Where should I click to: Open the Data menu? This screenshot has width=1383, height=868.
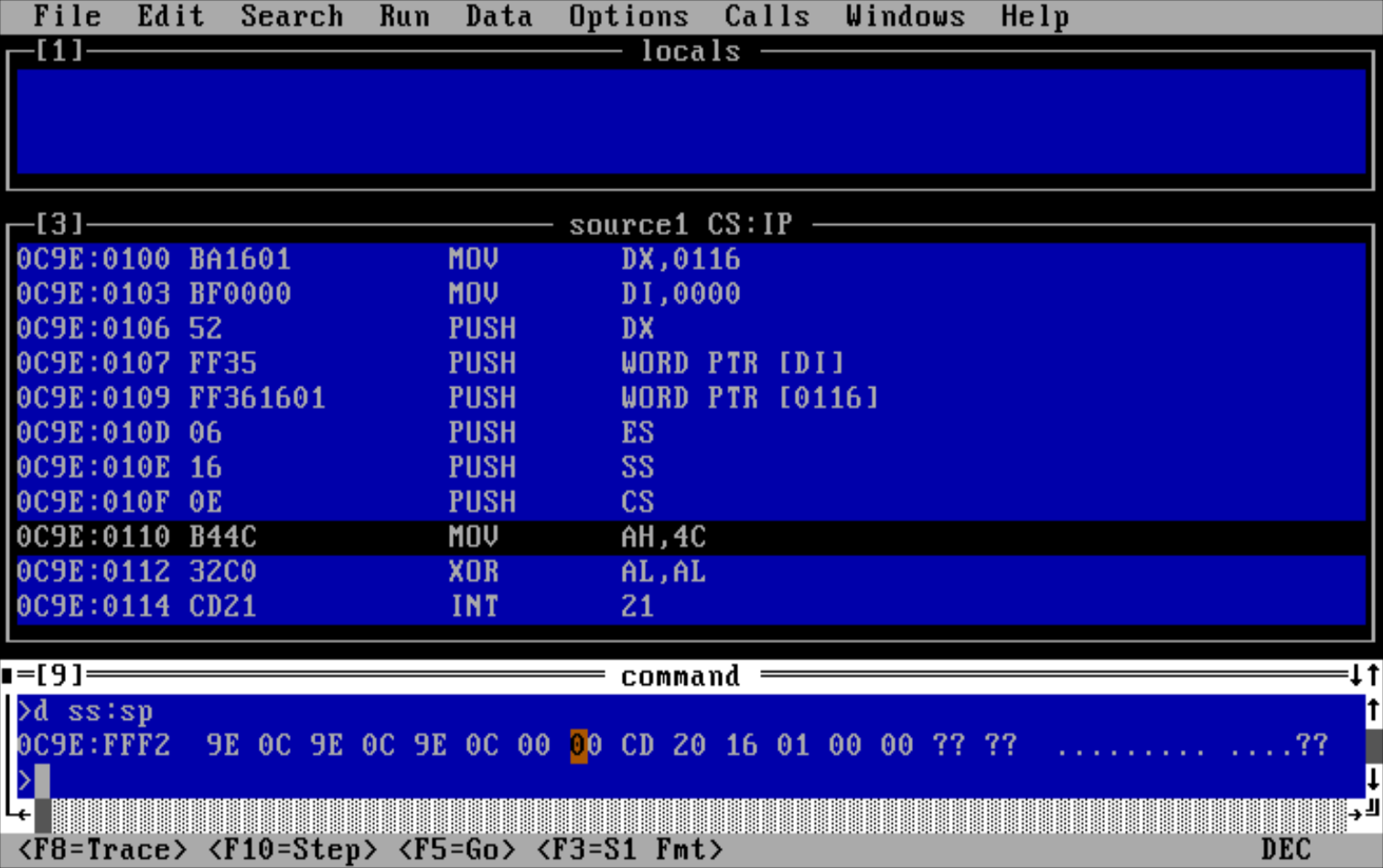pos(499,16)
